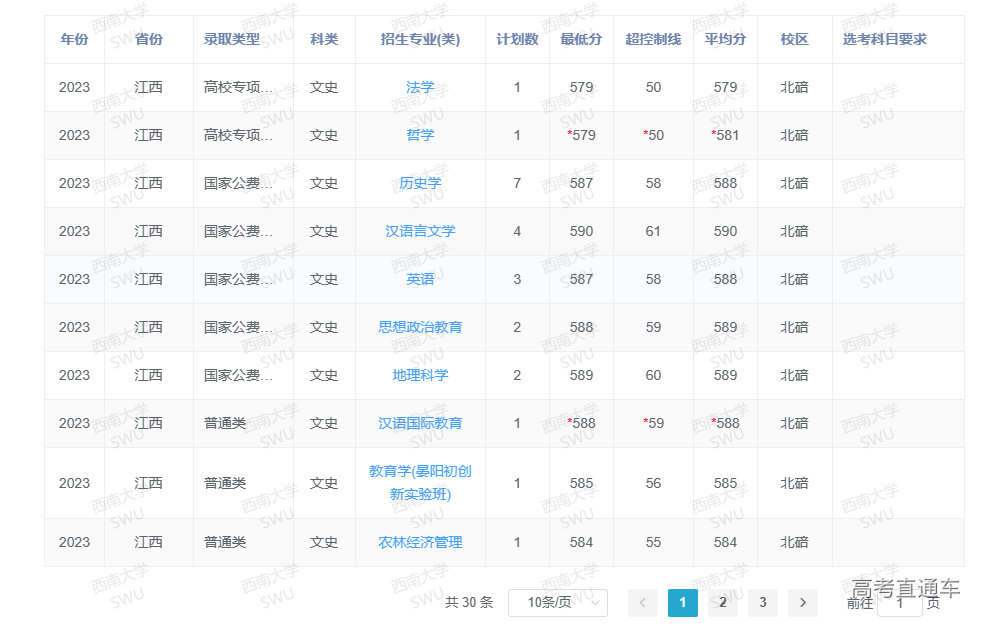Image resolution: width=989 pixels, height=628 pixels.
Task: Click the previous page arrow
Action: pos(643,603)
